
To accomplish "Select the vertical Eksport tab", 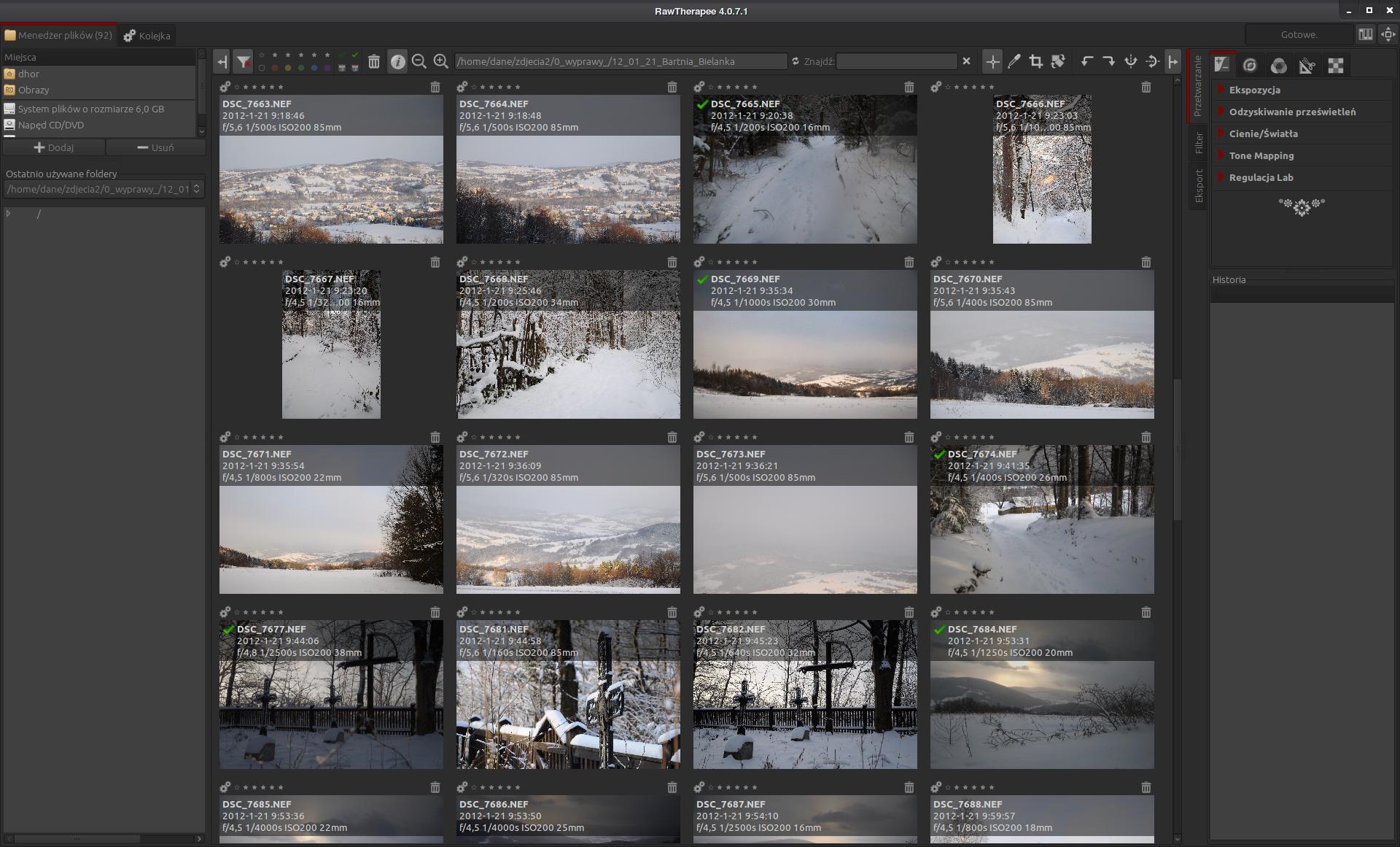I will (1198, 186).
